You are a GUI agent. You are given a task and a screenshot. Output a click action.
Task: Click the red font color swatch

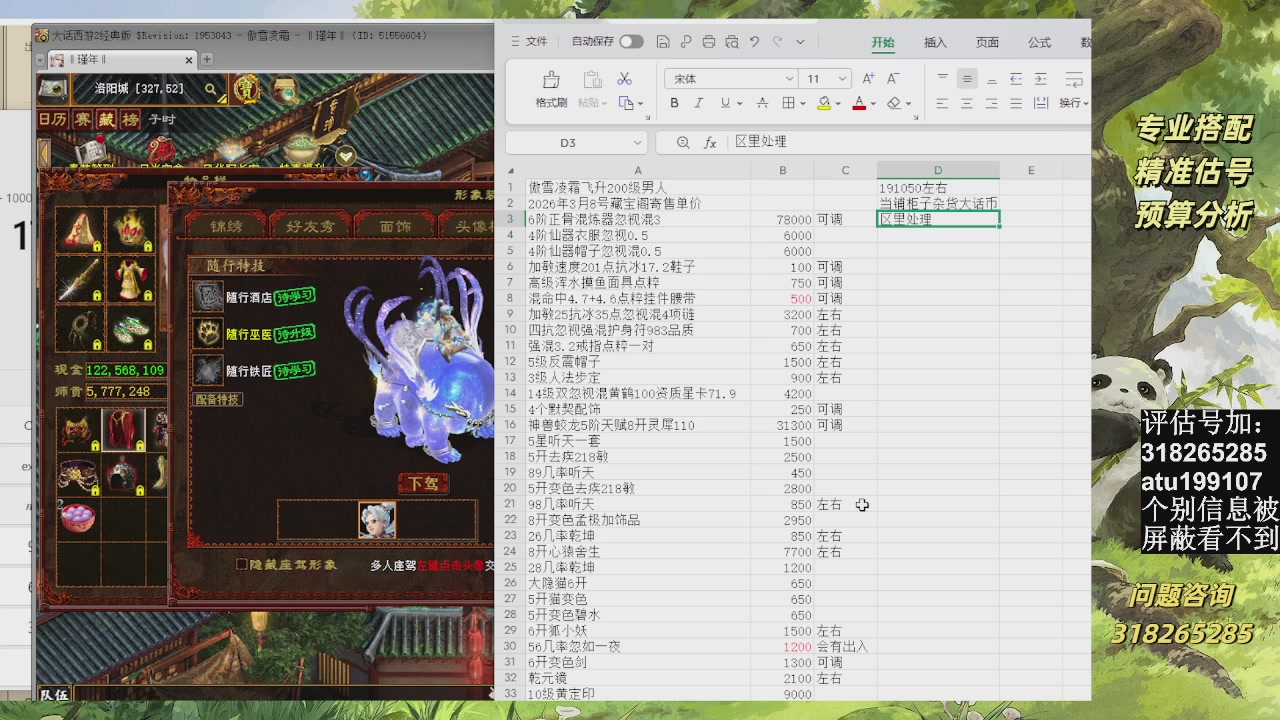pyautogui.click(x=858, y=103)
